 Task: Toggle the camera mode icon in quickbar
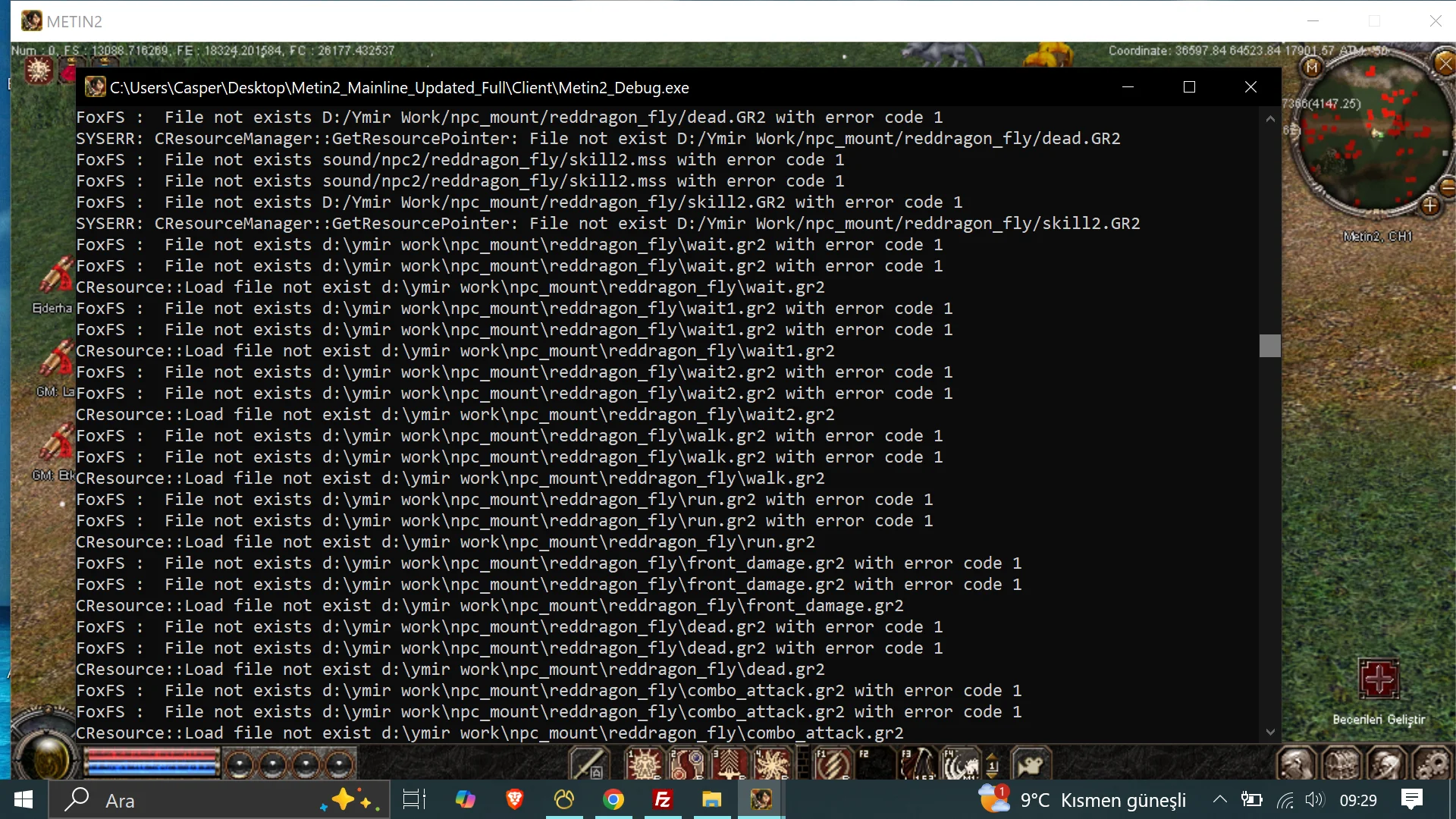coord(1030,764)
